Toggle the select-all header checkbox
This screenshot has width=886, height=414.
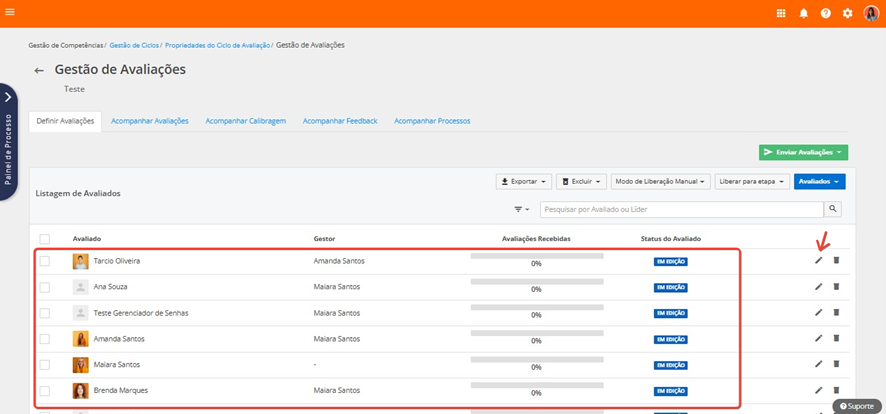click(x=44, y=239)
